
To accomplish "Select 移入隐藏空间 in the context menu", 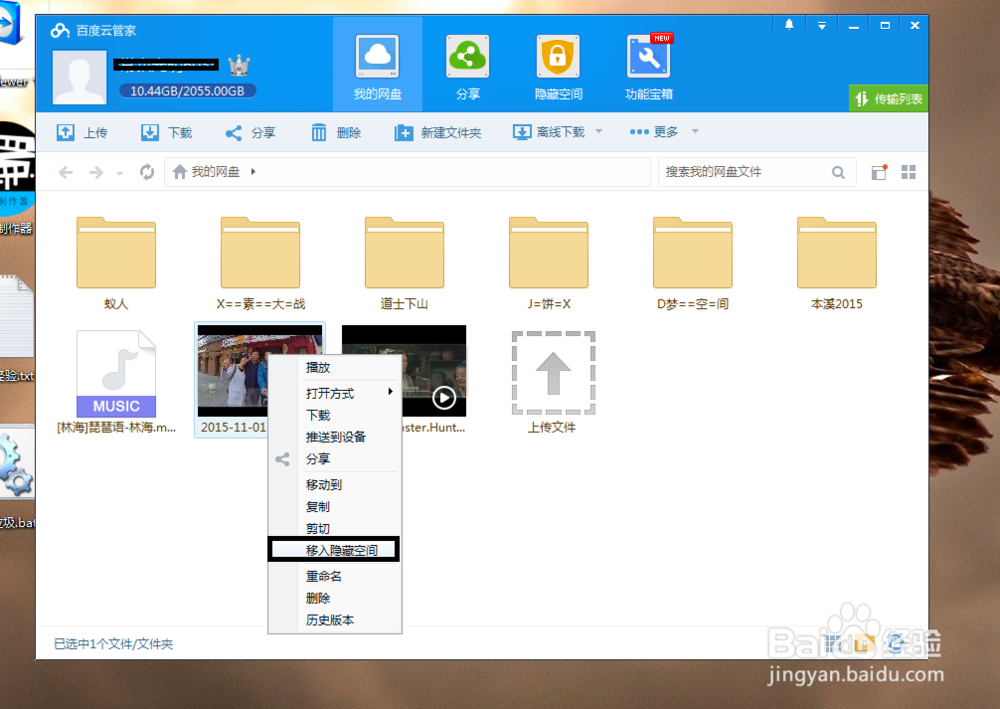I will 333,548.
